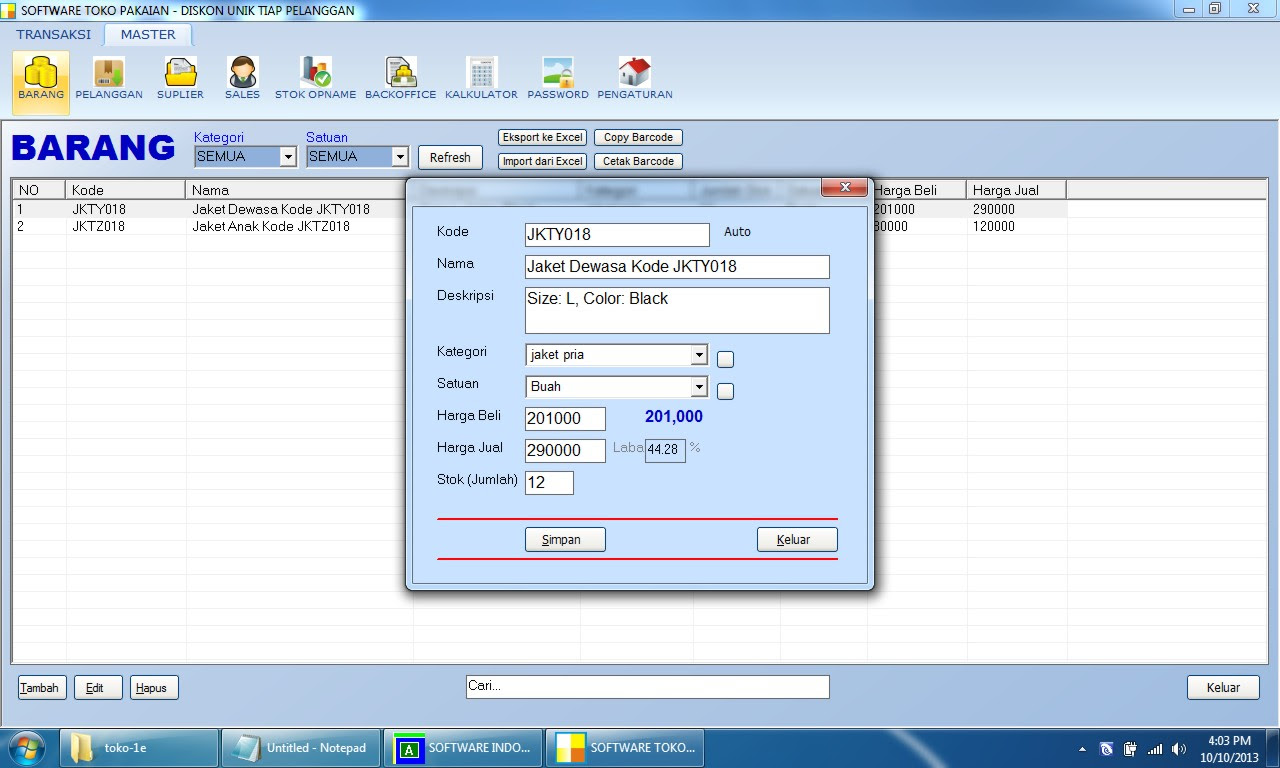Switch to SOFTWARE TOKO taskbar item
This screenshot has width=1280, height=768.
coord(625,748)
